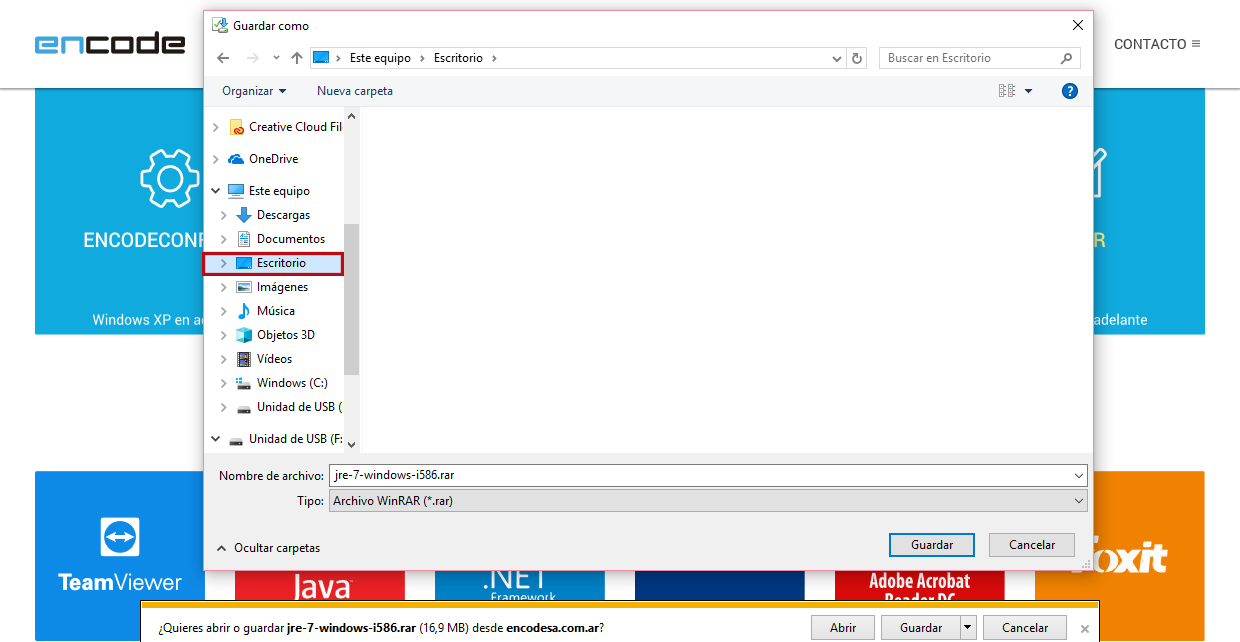This screenshot has height=642, width=1240.
Task: Click the Adobe Acrobat Reader DC tile
Action: coord(920,586)
